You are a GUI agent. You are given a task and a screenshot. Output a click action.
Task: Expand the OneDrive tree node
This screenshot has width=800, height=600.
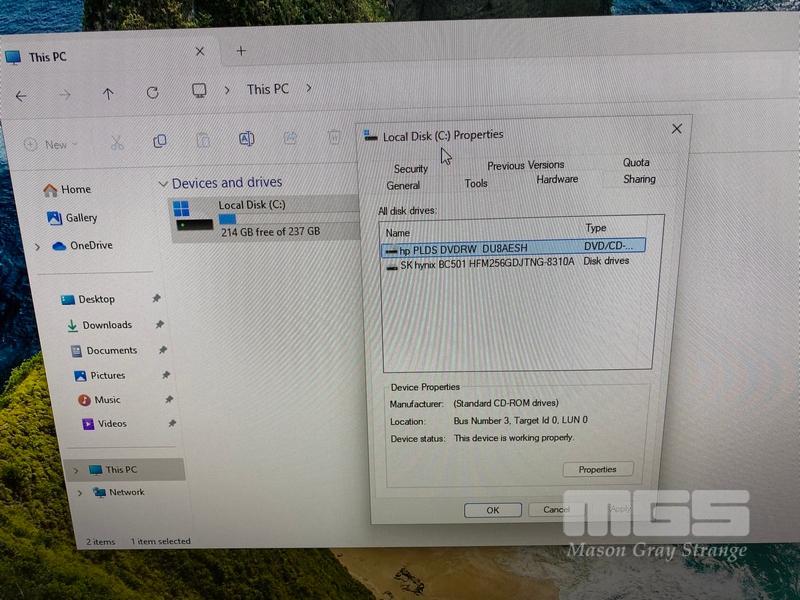tap(38, 246)
